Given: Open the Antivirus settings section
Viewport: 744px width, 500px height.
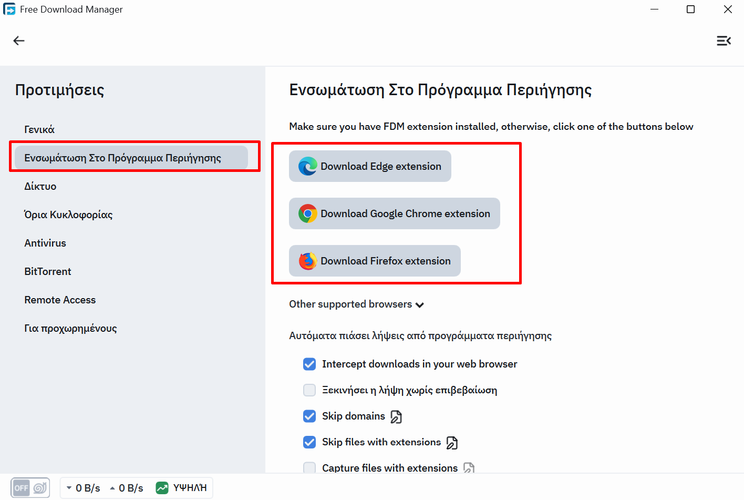Looking at the screenshot, I should click(45, 243).
